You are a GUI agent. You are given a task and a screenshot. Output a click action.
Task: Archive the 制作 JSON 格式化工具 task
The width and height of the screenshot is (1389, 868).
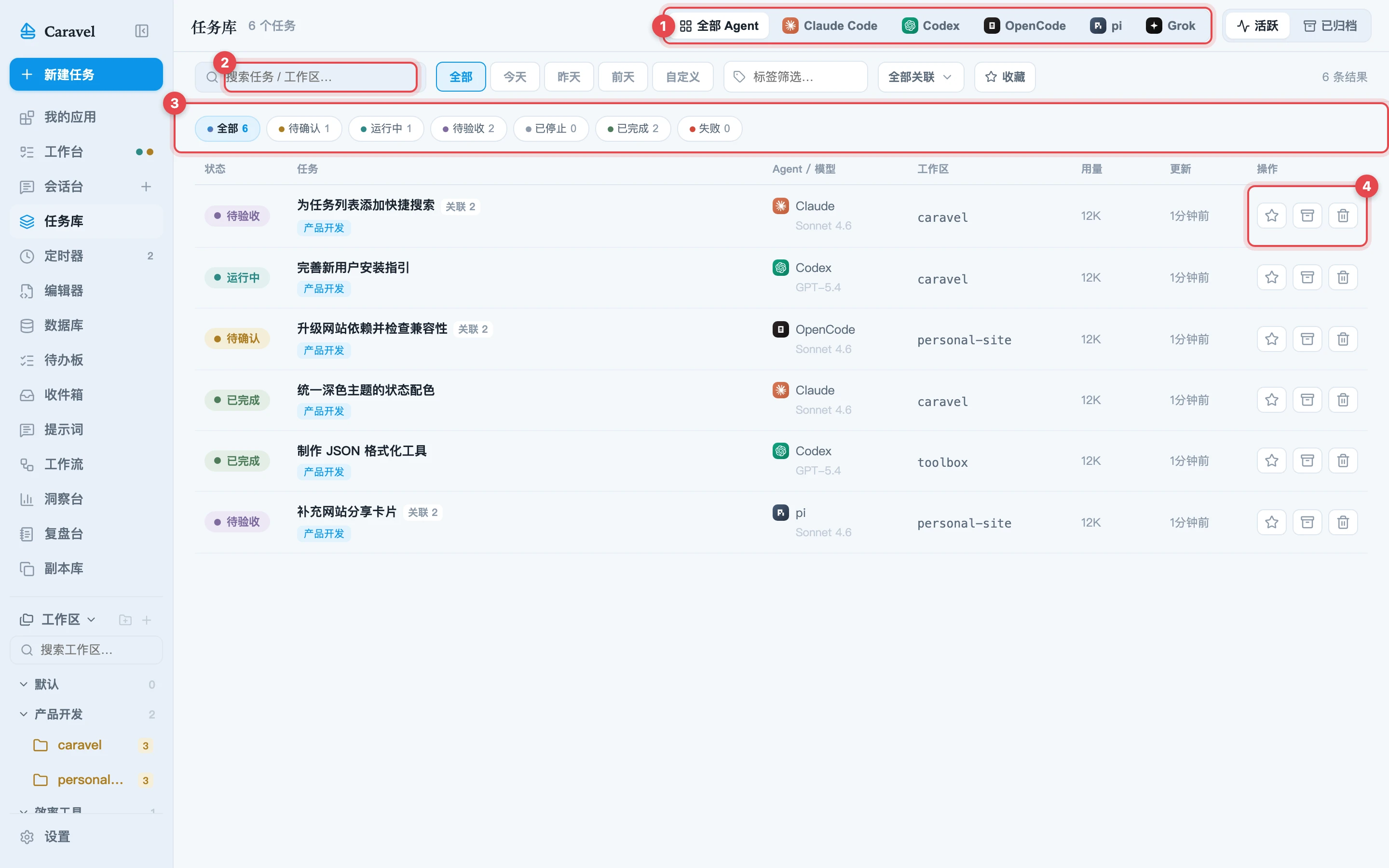[x=1307, y=461]
